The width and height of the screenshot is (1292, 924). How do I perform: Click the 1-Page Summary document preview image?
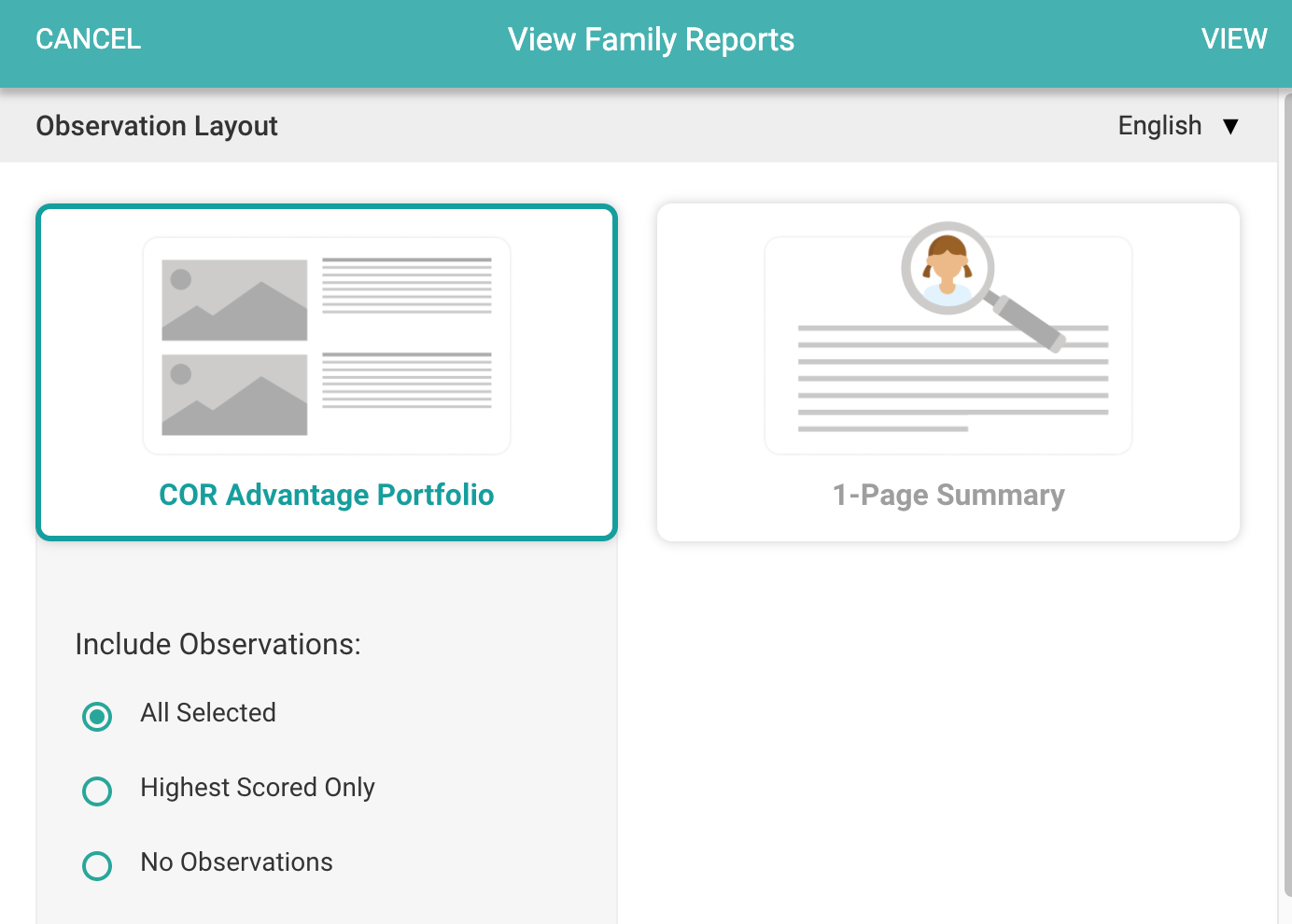pos(948,344)
